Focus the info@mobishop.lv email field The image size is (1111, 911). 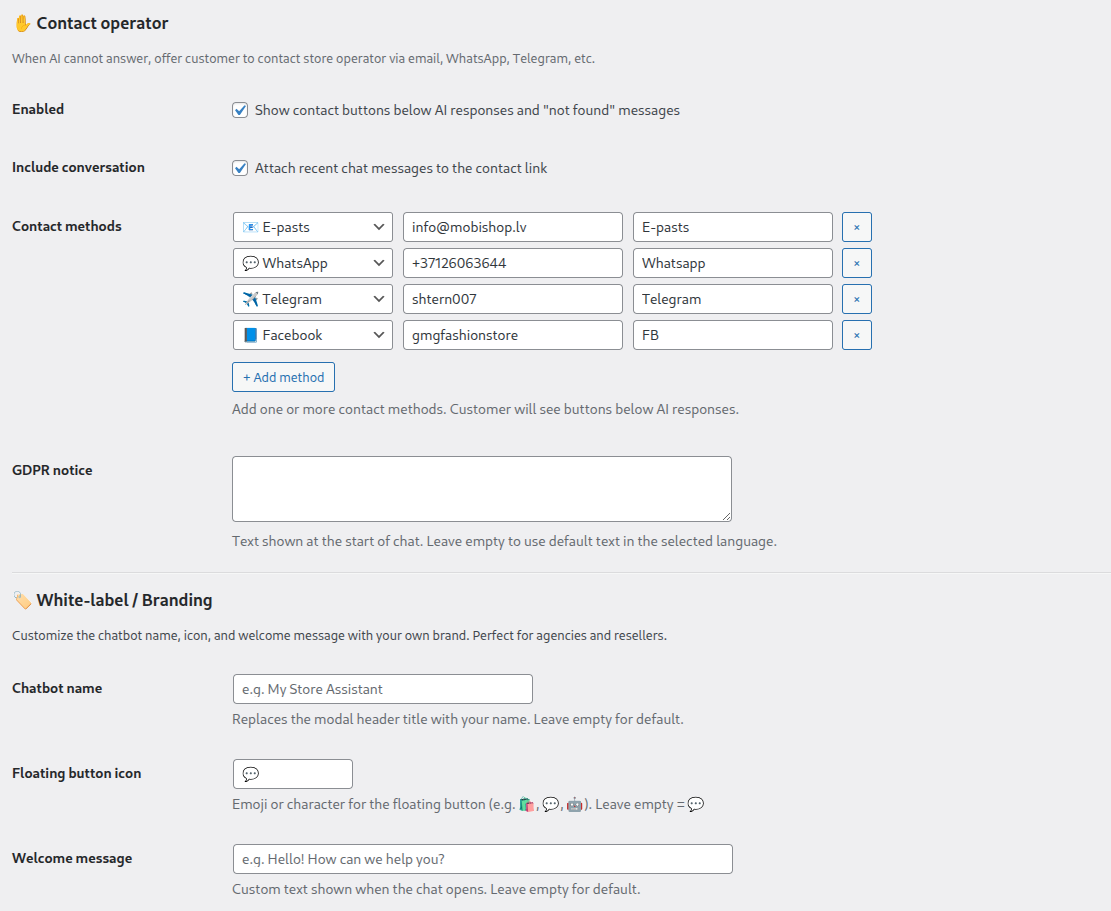point(512,227)
